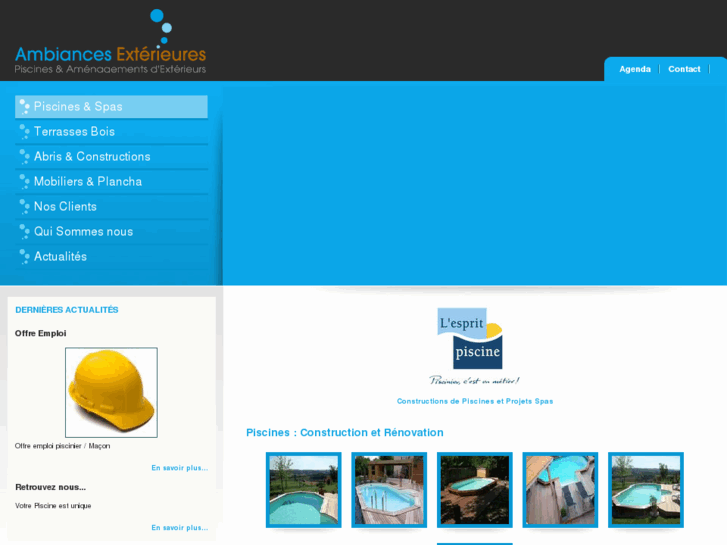
Task: Go to Actualités menu item
Action: [111, 257]
